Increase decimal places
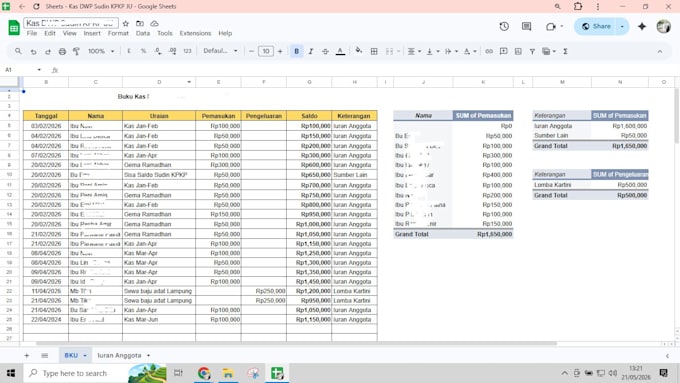 [x=173, y=51]
